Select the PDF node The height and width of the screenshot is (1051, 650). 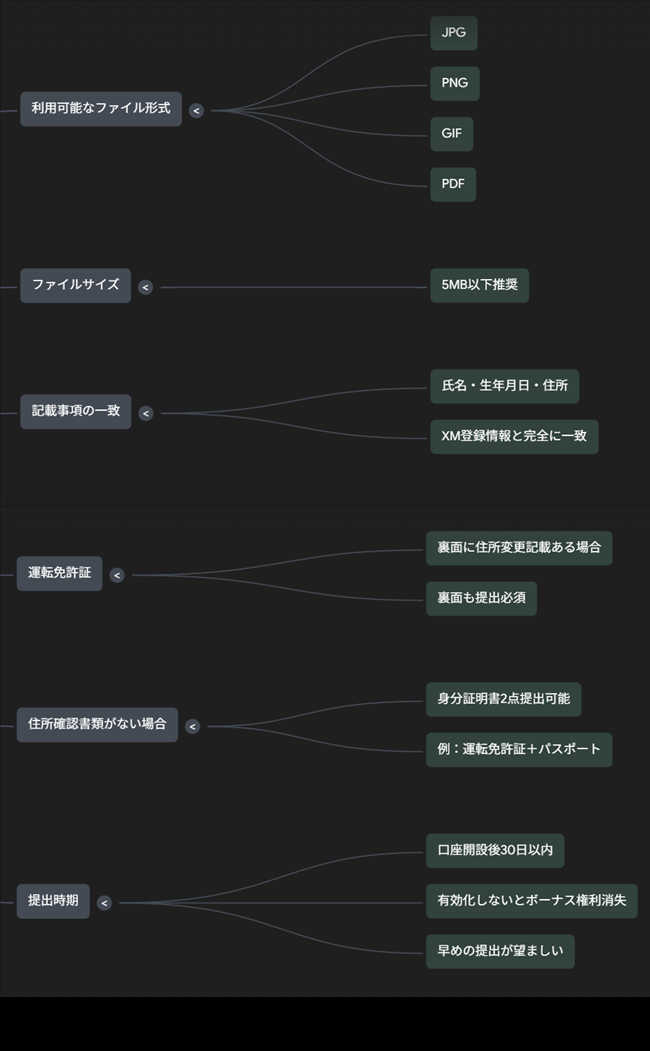point(453,185)
